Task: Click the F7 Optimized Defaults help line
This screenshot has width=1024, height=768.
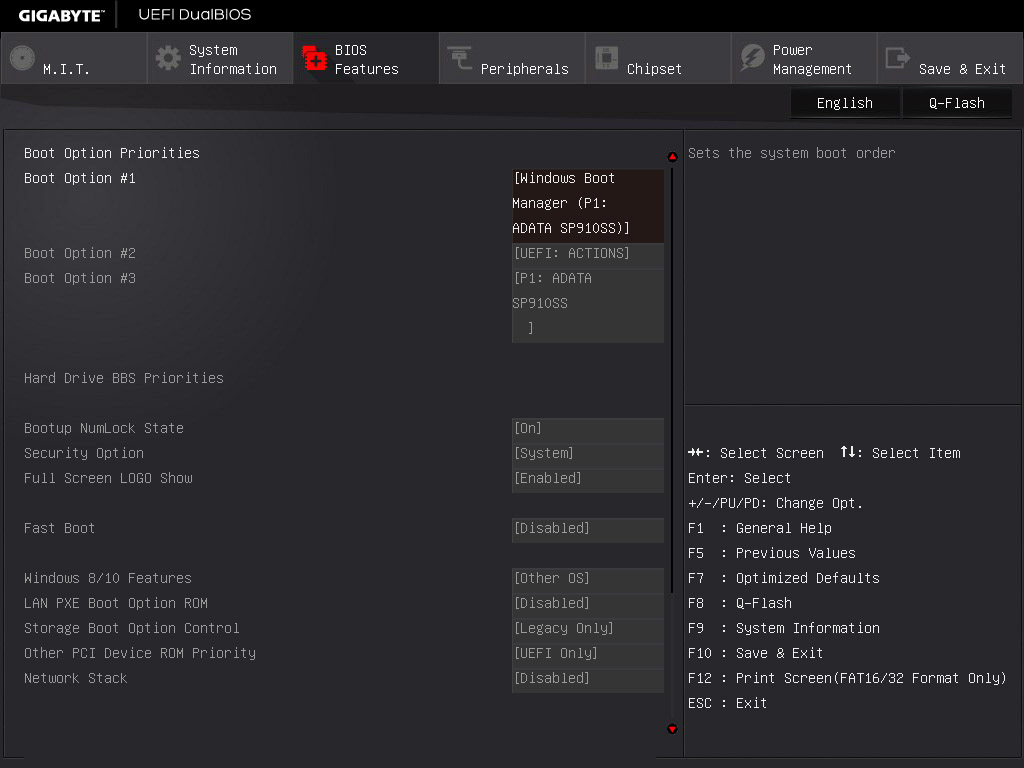Action: [784, 579]
